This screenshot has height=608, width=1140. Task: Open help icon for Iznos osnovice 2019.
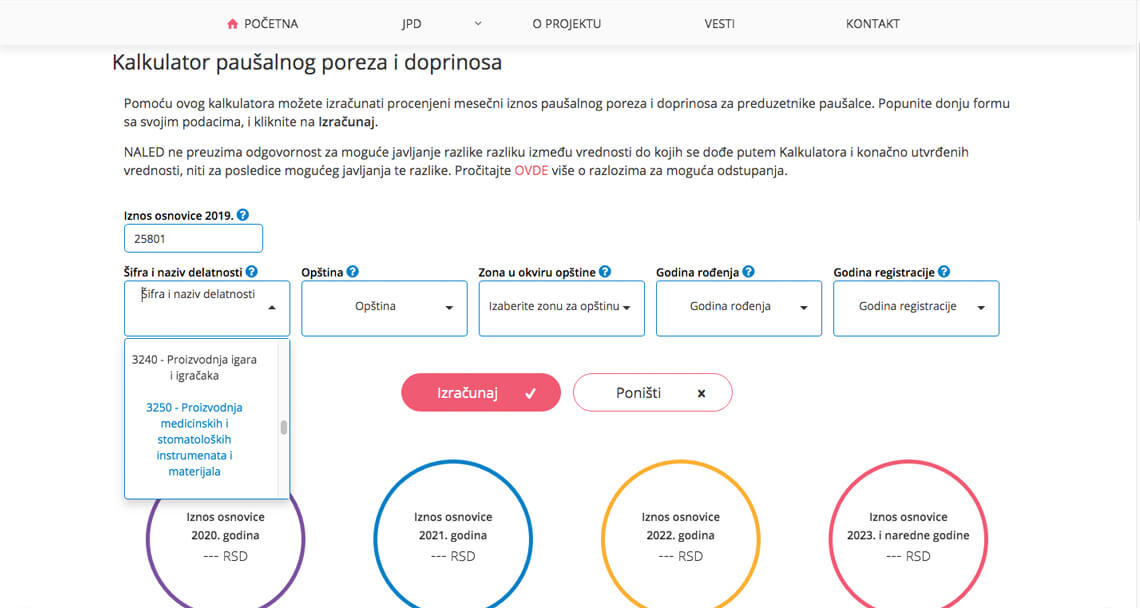coord(243,215)
